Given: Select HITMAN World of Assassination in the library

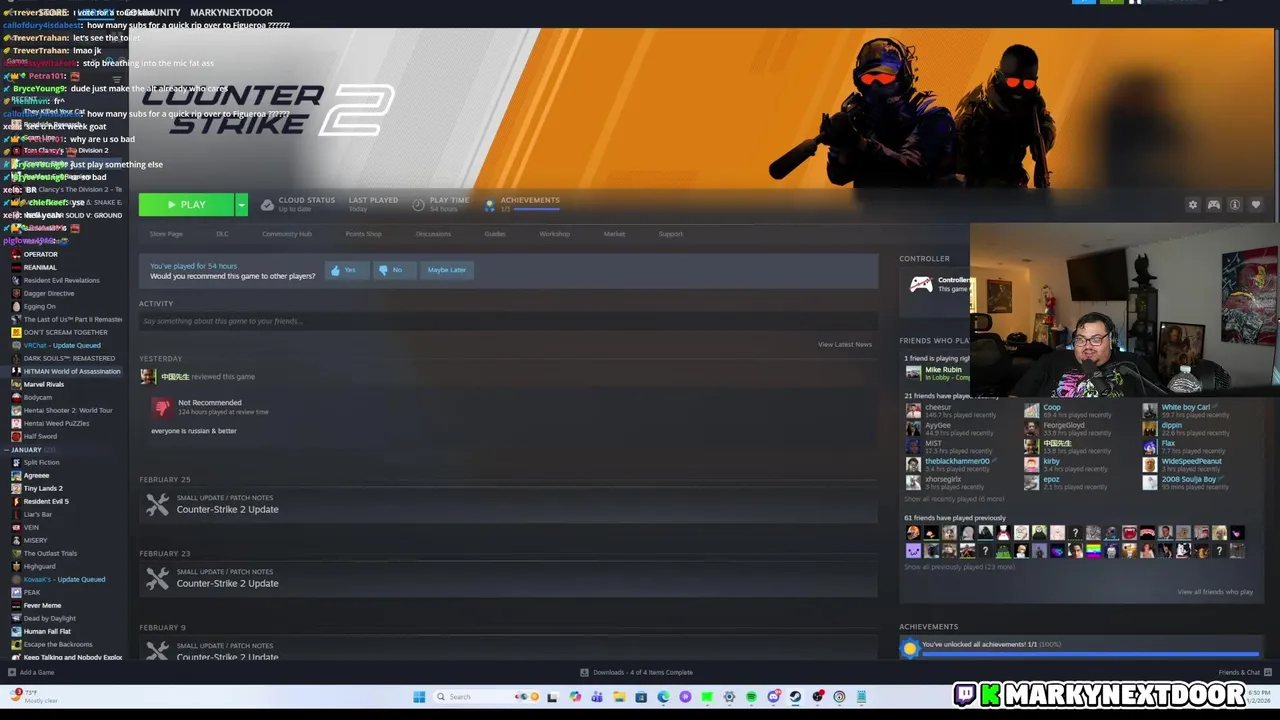Looking at the screenshot, I should click(65, 371).
